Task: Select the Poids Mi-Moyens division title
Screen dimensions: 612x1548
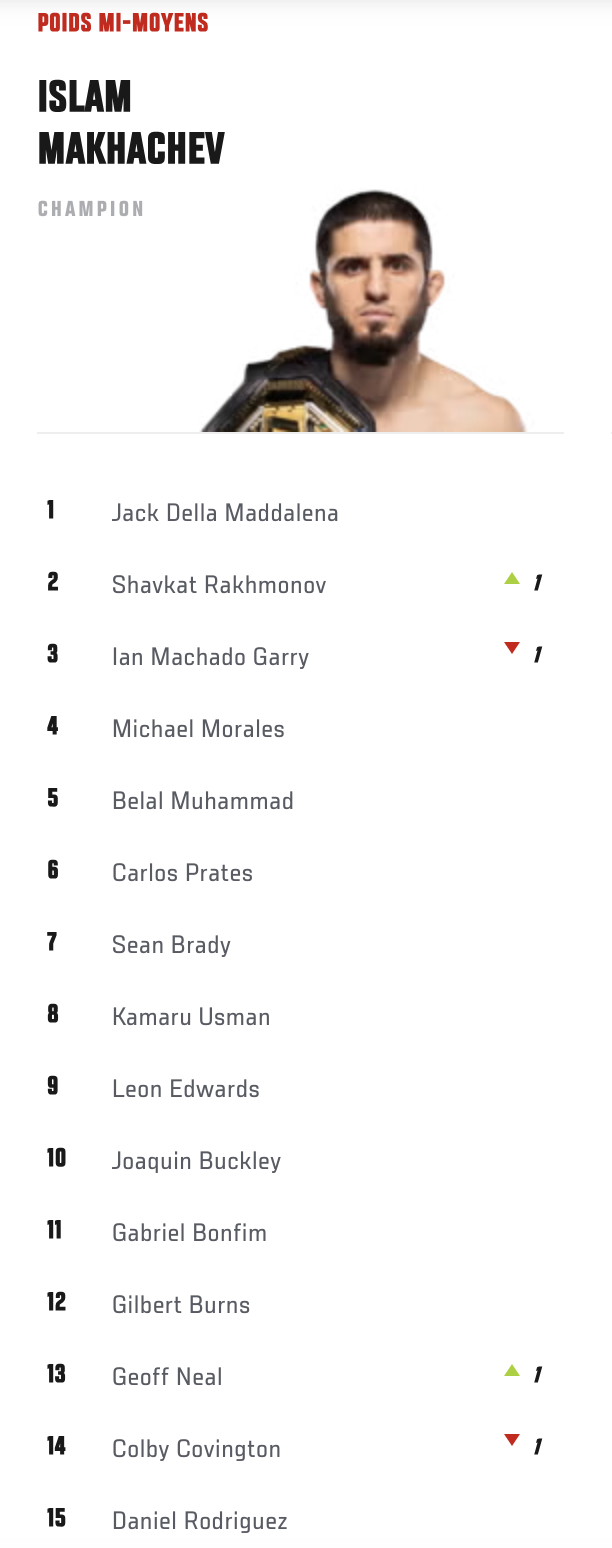Action: coord(123,22)
